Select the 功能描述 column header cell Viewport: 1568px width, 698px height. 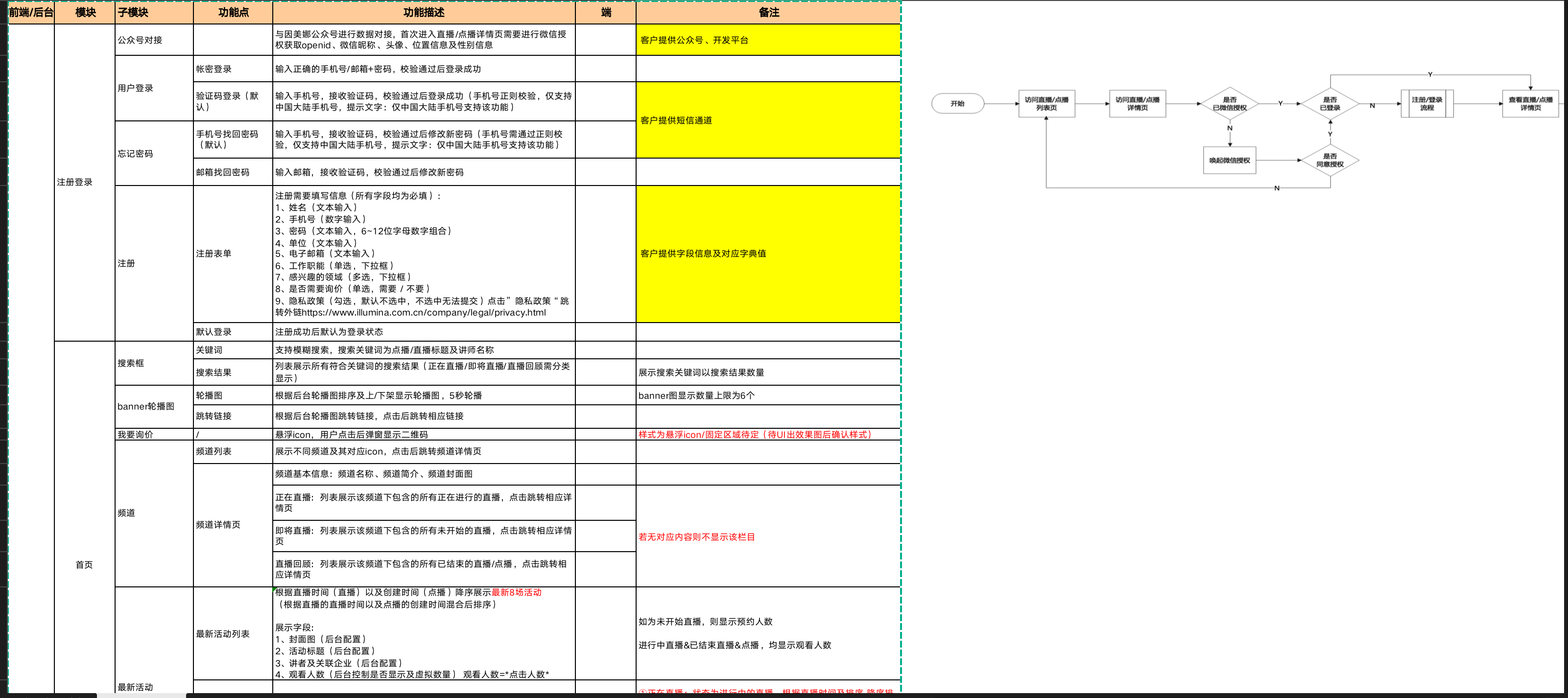(x=424, y=12)
